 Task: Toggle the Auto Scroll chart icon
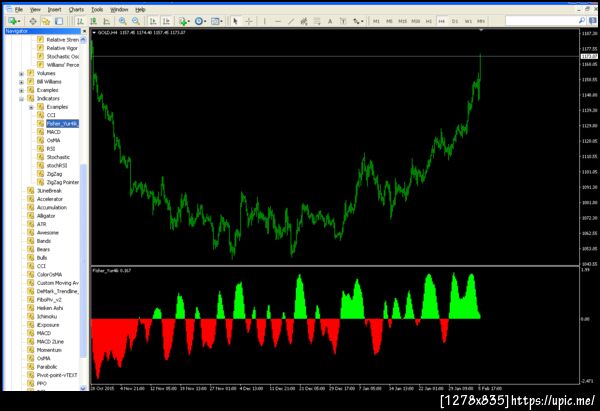click(x=153, y=21)
